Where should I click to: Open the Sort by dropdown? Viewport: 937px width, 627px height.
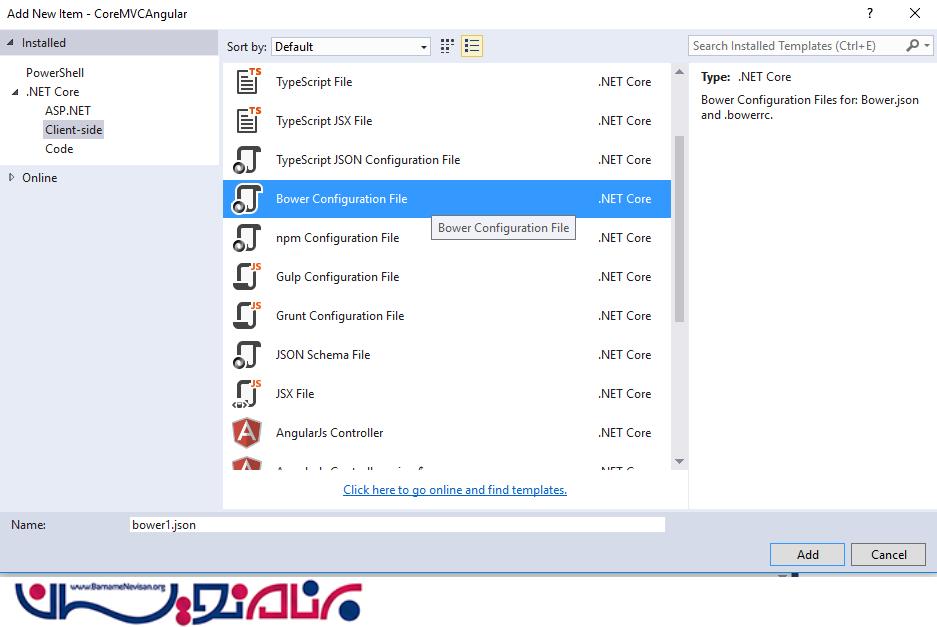tap(351, 47)
